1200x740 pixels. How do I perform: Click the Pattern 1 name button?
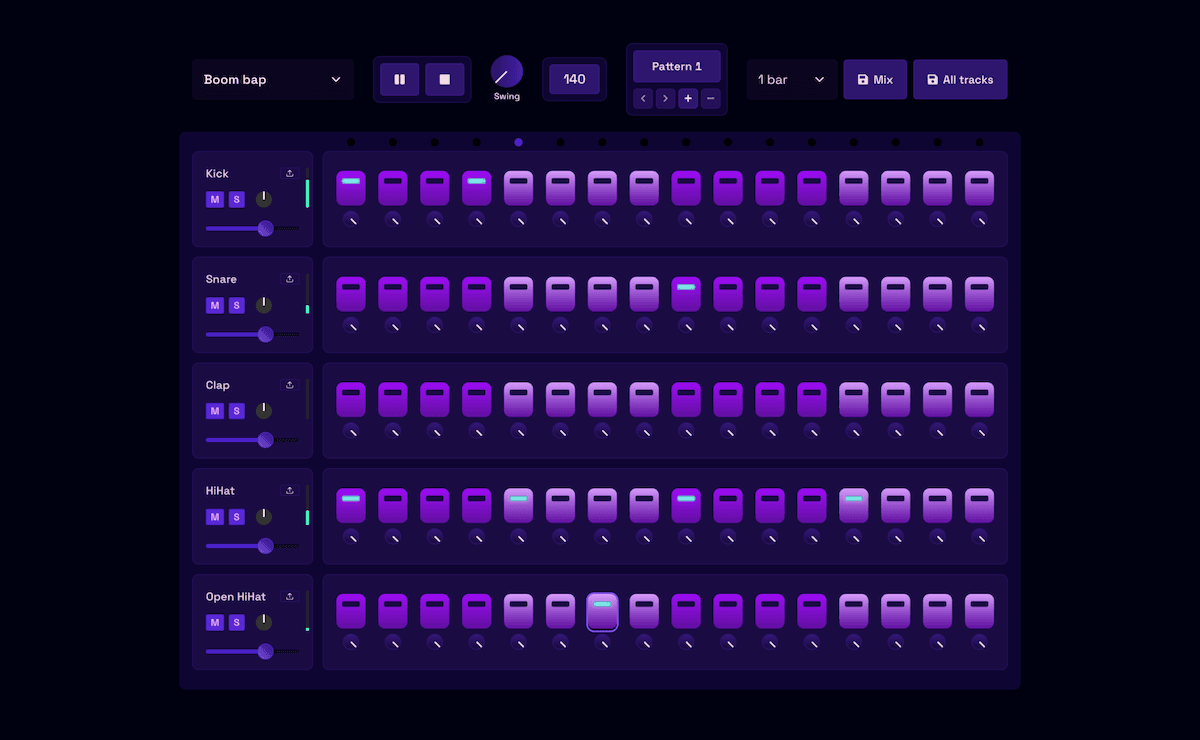point(677,67)
